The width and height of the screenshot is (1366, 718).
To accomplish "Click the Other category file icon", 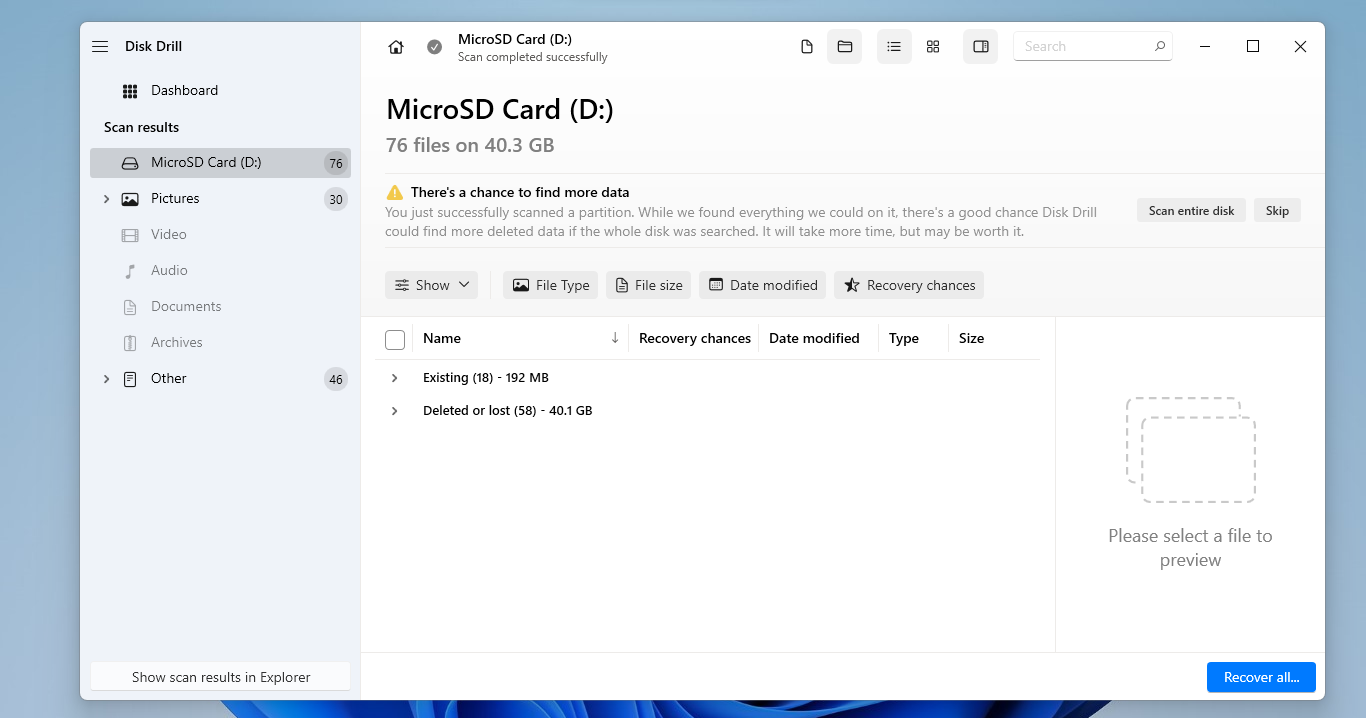I will point(130,379).
